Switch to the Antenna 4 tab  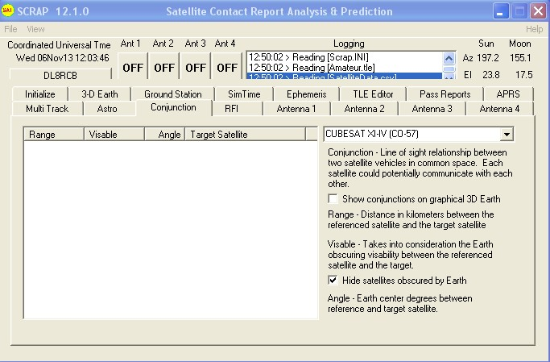click(499, 109)
